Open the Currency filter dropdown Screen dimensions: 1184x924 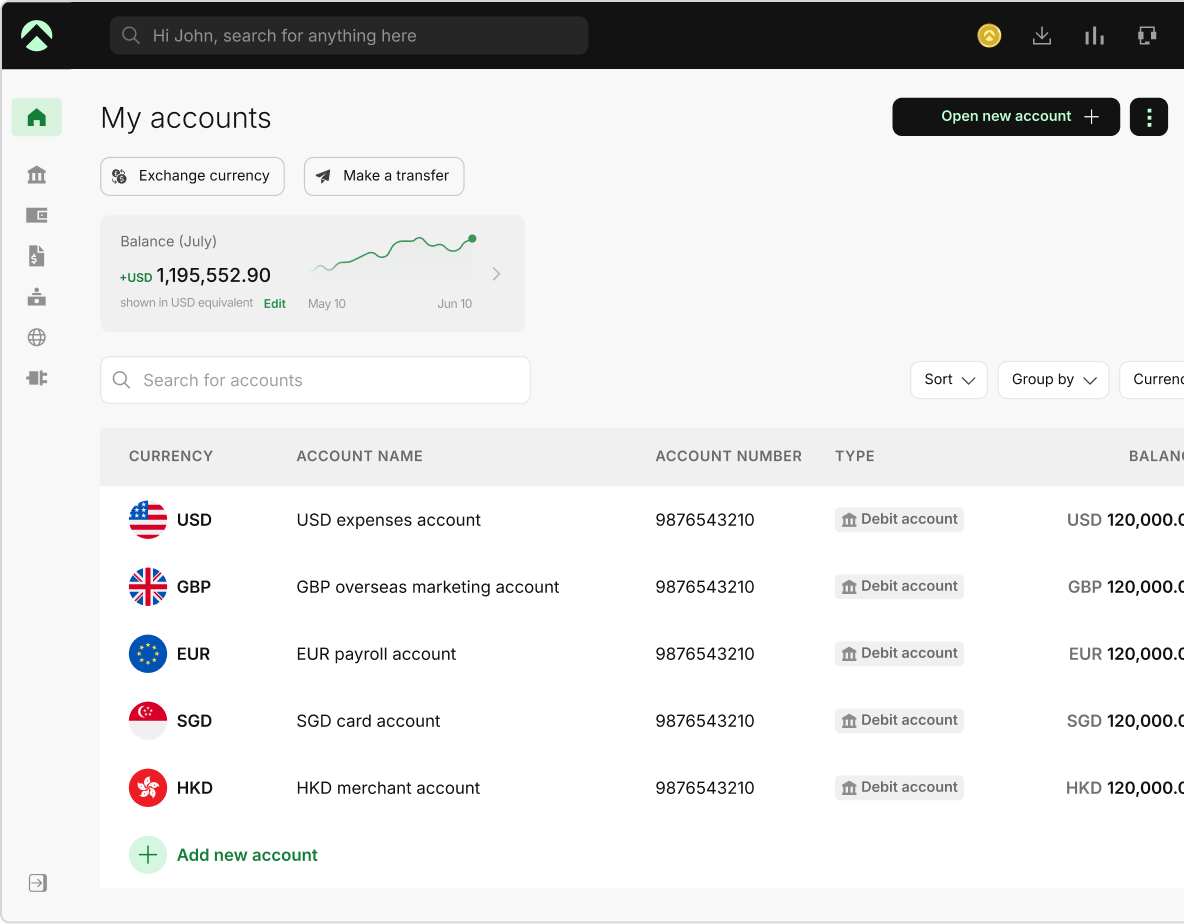click(1152, 380)
